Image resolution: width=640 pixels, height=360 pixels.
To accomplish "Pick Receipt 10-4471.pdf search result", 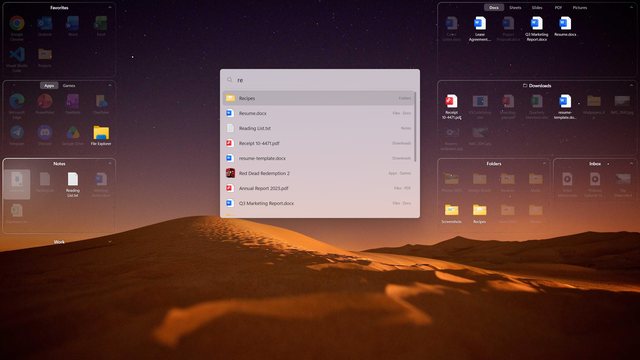I will [x=318, y=143].
